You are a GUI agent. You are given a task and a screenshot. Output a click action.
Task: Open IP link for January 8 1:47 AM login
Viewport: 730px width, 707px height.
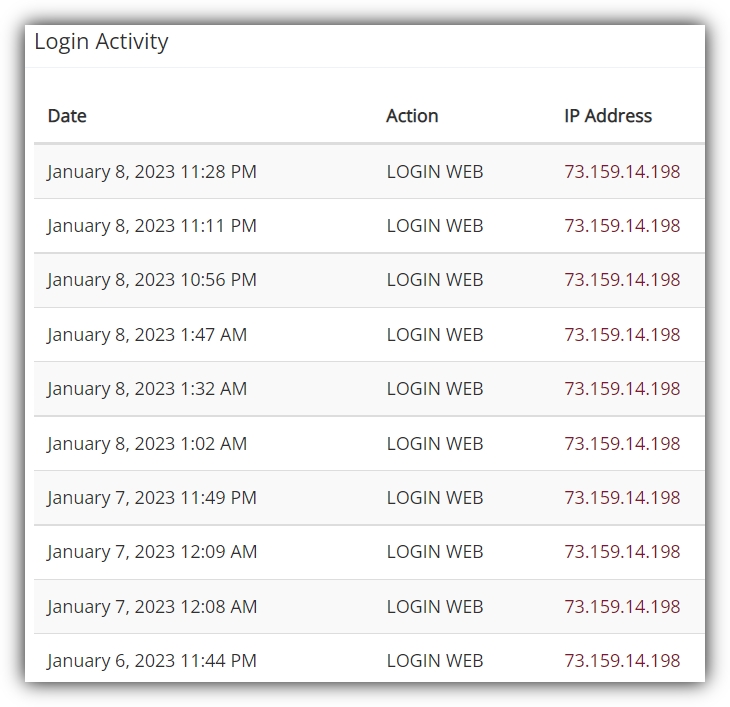pyautogui.click(x=622, y=335)
